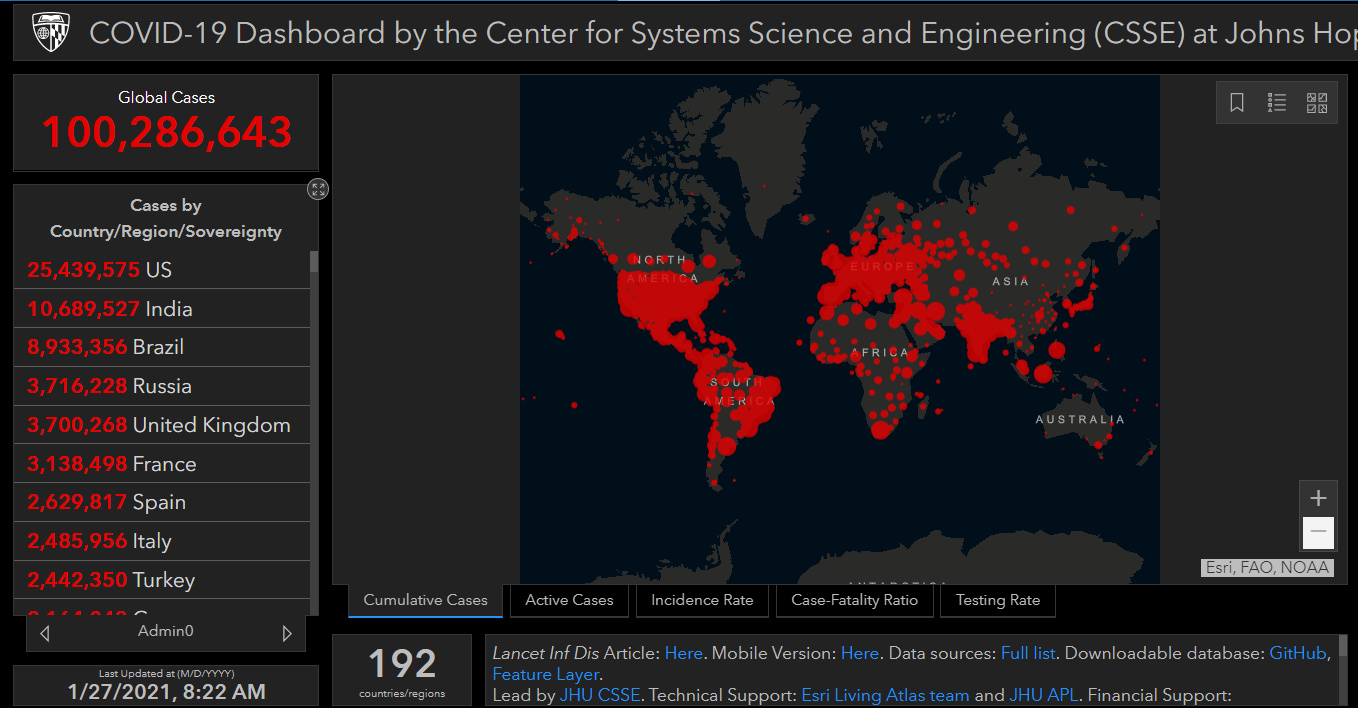Select the Incidence Rate tab
This screenshot has width=1358, height=708.
(x=702, y=600)
